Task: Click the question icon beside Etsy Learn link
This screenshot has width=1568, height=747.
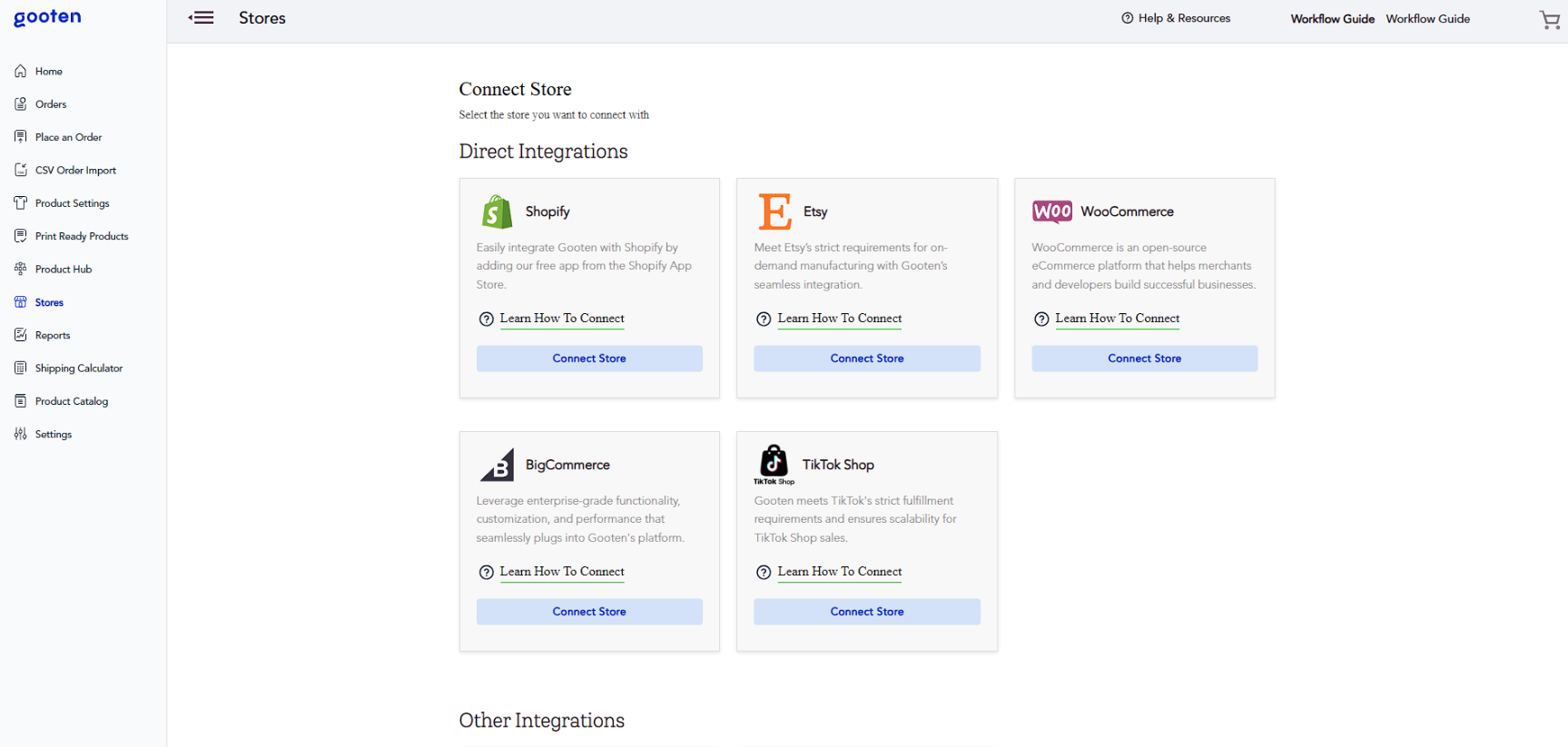Action: pos(764,319)
